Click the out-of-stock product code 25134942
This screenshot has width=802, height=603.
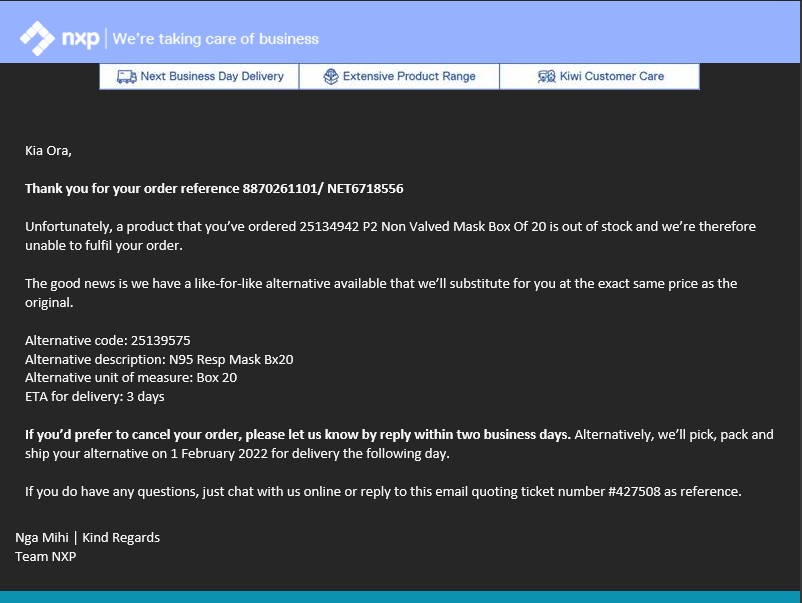coord(326,226)
